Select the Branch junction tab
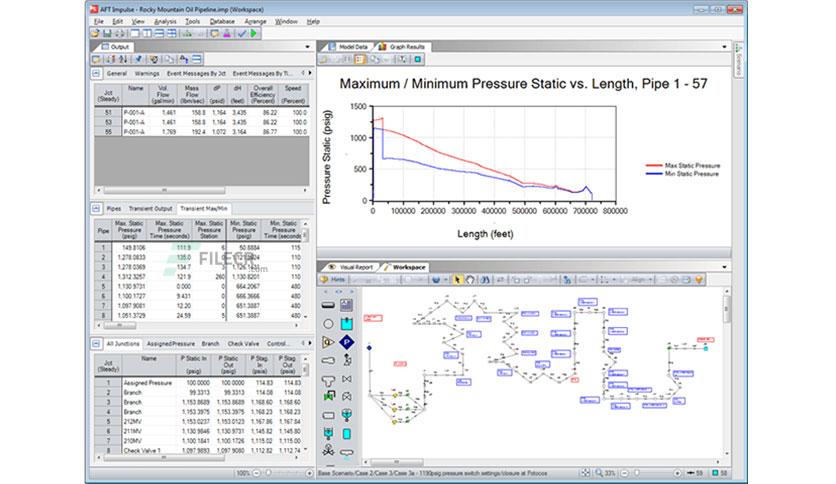This screenshot has height=484, width=836. (211, 344)
